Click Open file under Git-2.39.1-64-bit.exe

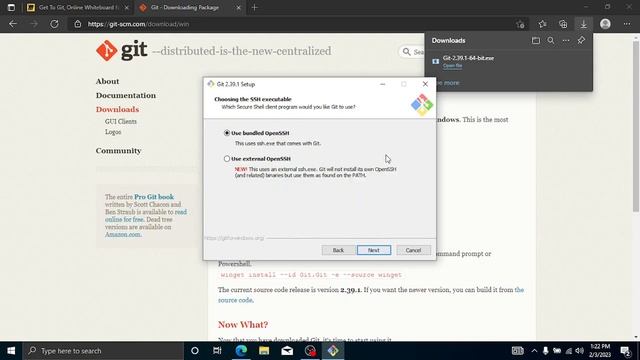coord(452,66)
